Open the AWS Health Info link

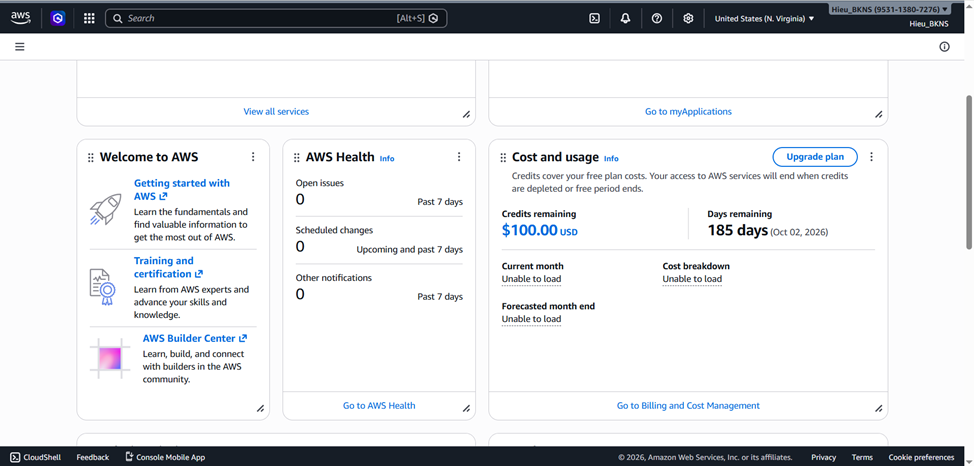coord(387,158)
